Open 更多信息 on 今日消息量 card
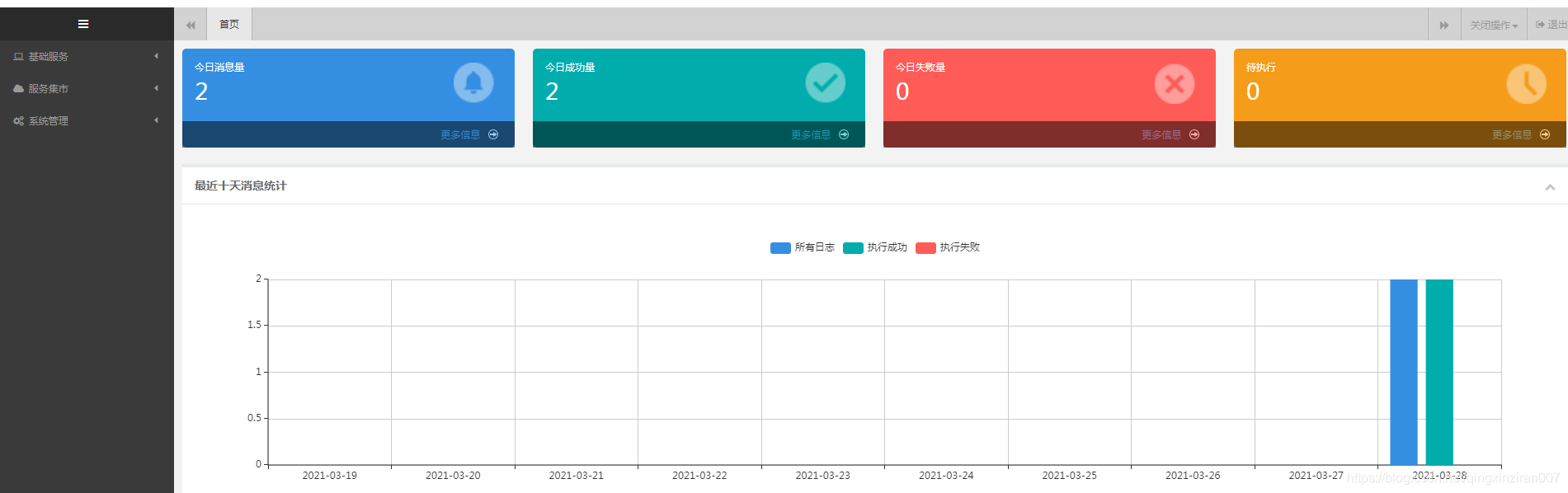 [x=460, y=135]
